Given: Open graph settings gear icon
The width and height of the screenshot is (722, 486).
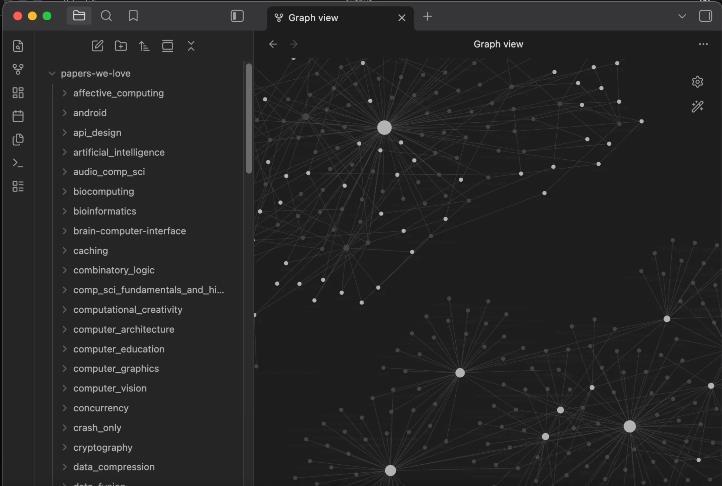Looking at the screenshot, I should (x=698, y=82).
